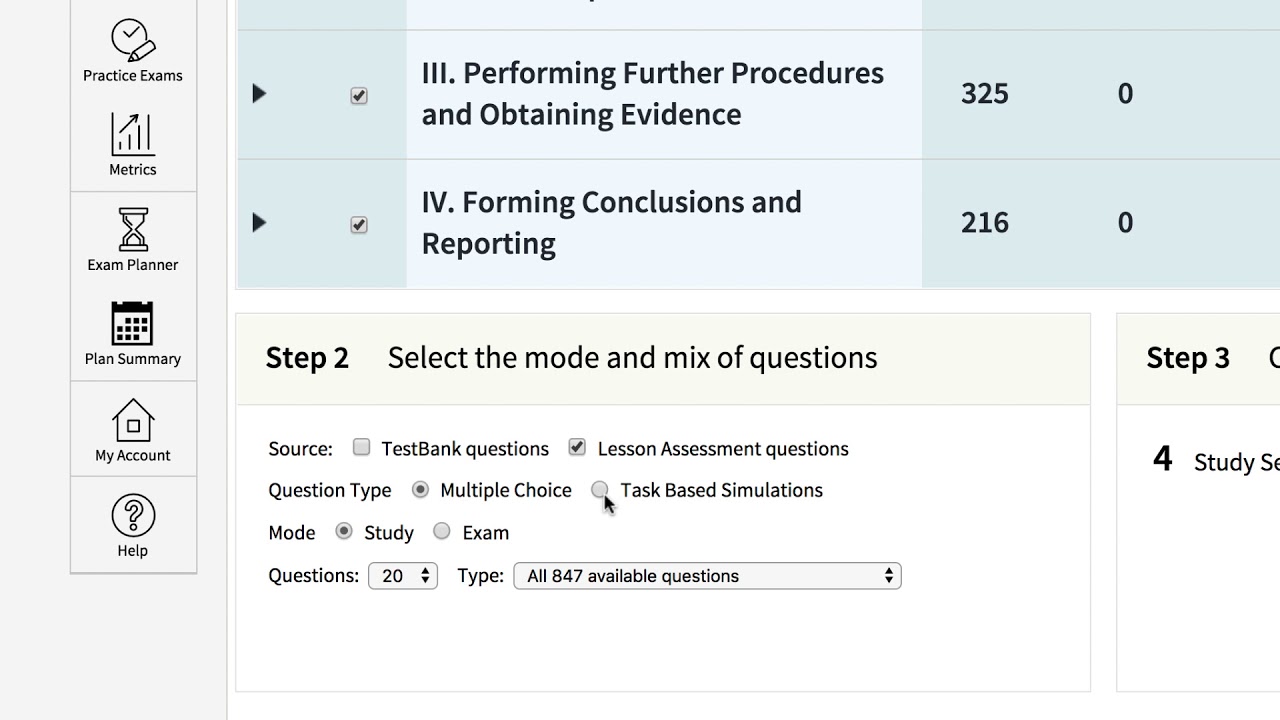Choose Study mode
Image resolution: width=1280 pixels, height=720 pixels.
[x=344, y=532]
